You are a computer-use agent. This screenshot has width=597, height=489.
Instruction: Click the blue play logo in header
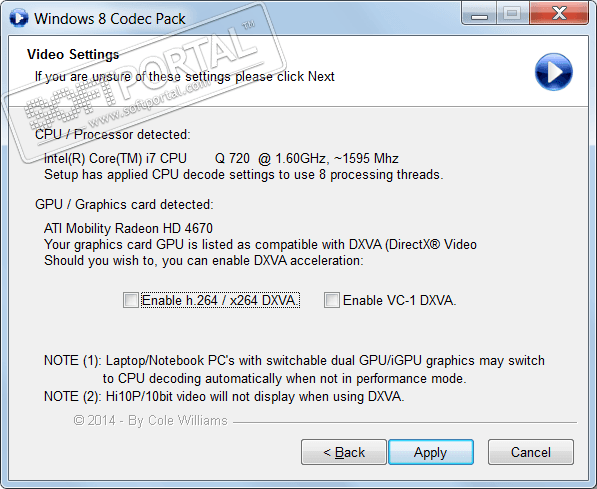click(x=554, y=72)
